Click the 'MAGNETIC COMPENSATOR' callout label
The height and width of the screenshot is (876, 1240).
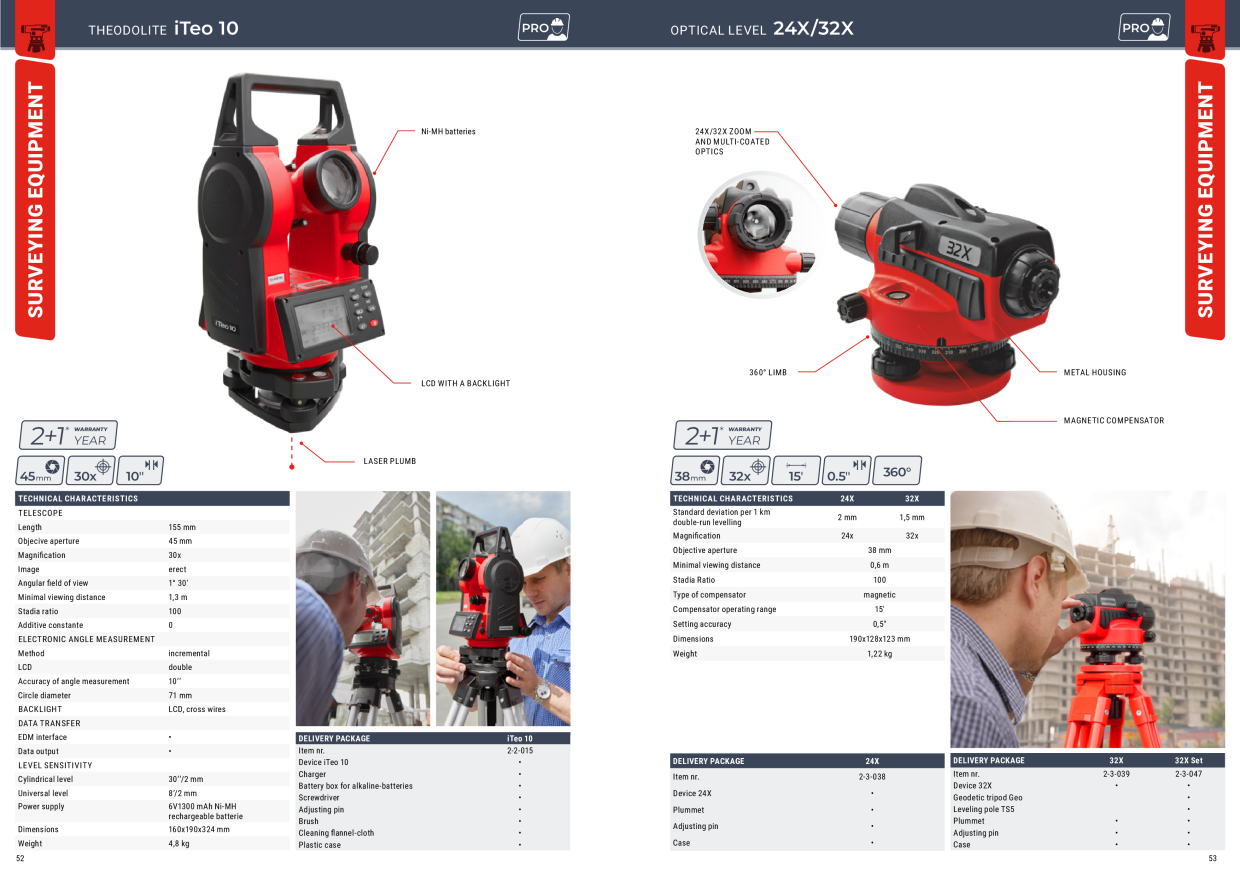tap(1114, 420)
